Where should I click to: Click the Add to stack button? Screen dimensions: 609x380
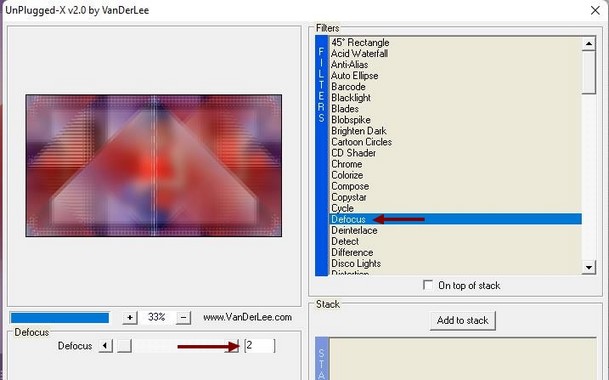pyautogui.click(x=463, y=321)
